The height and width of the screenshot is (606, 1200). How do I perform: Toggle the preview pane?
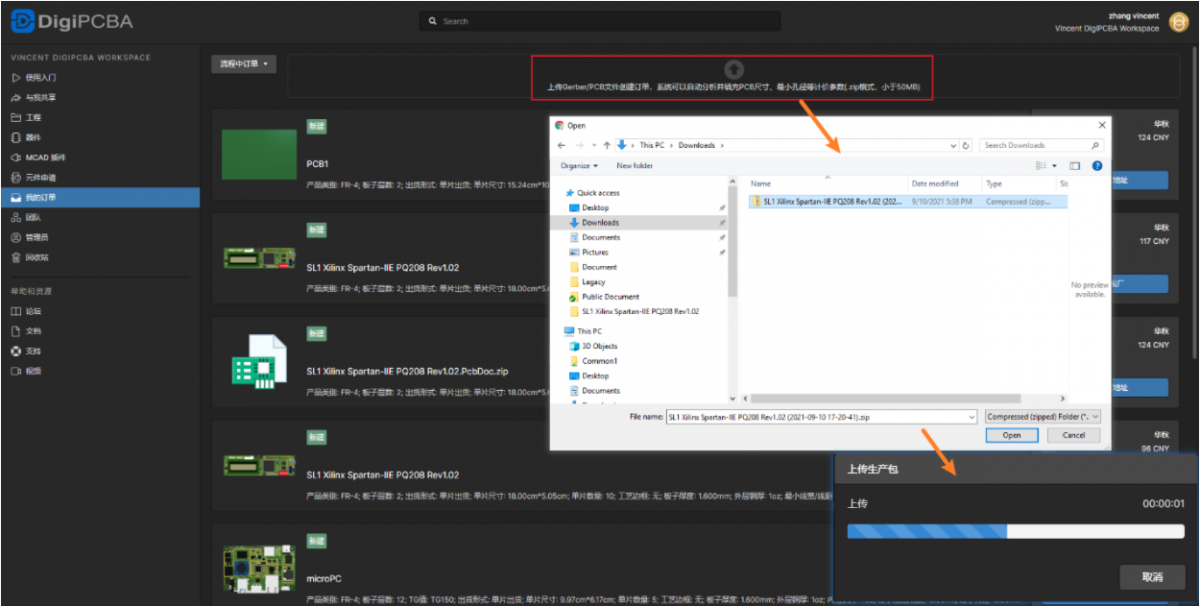point(1075,165)
